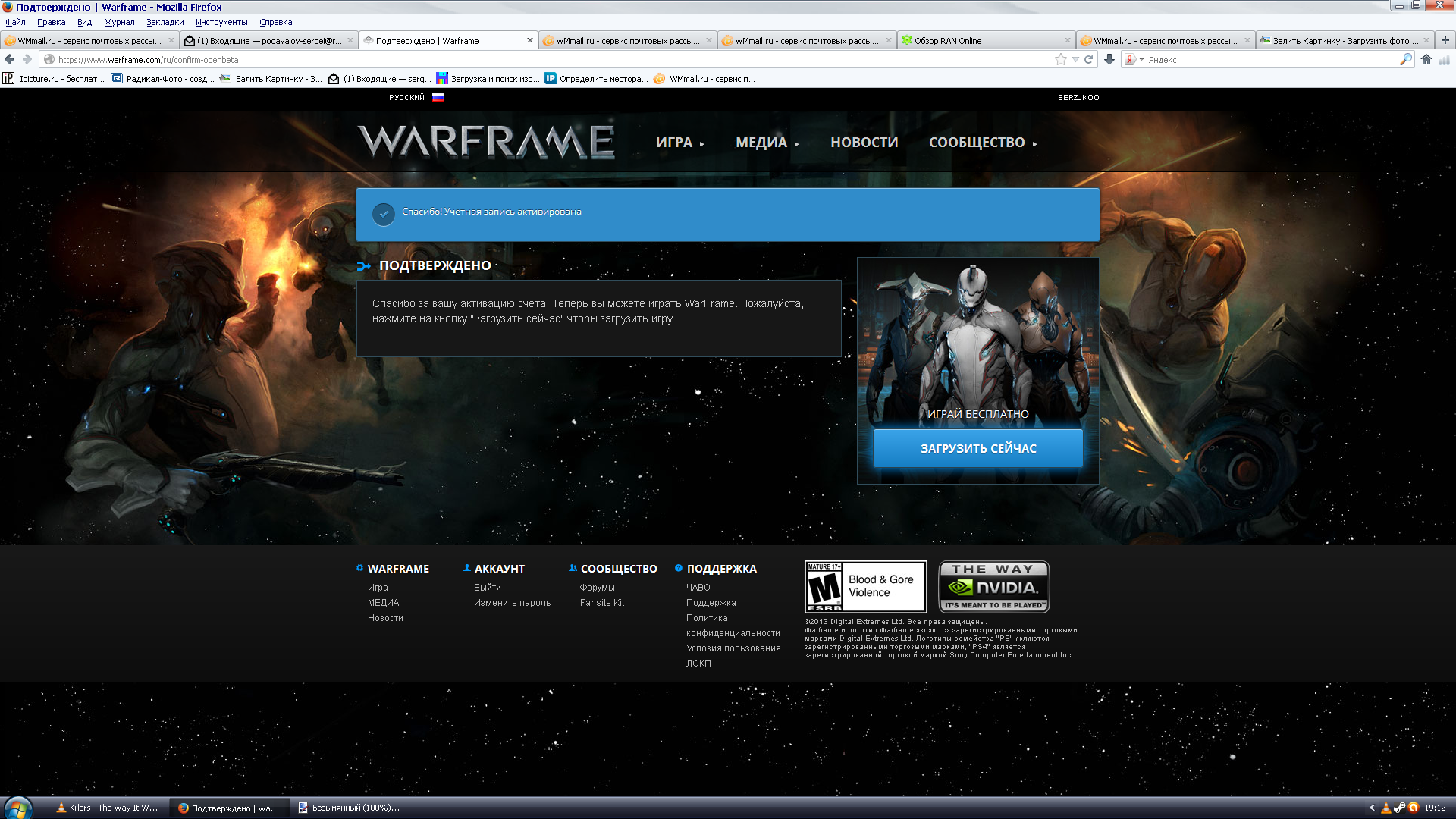Expand the 'СООБЩЕСТВО' navigation menu
Screen dimensions: 1456x819
pos(983,142)
